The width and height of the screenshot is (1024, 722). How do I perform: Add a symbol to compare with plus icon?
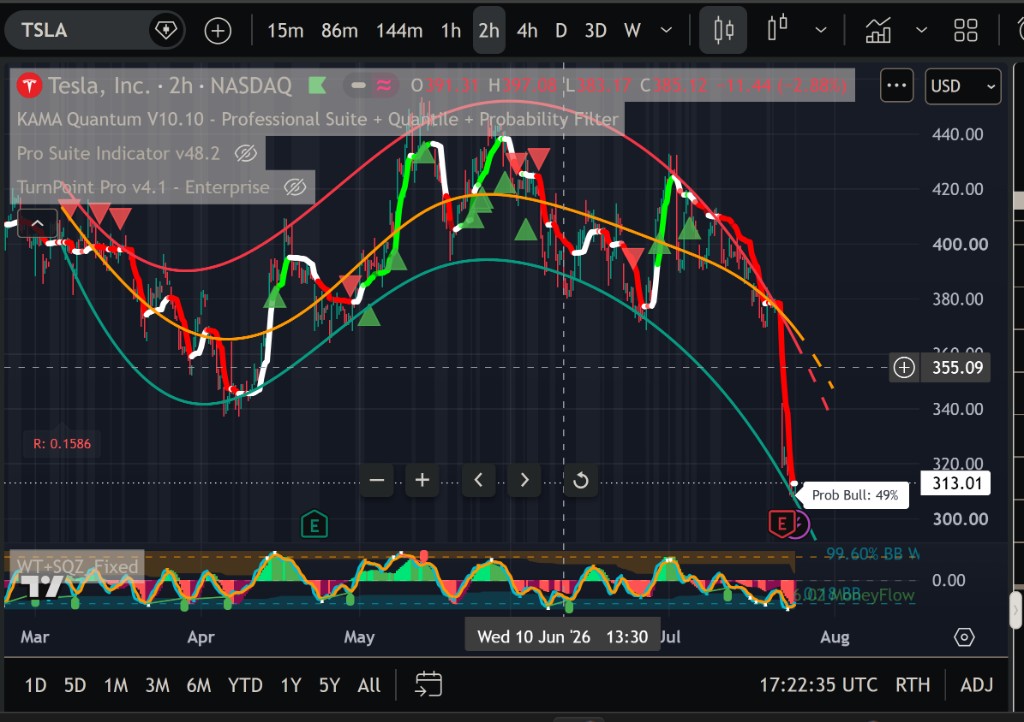click(217, 31)
